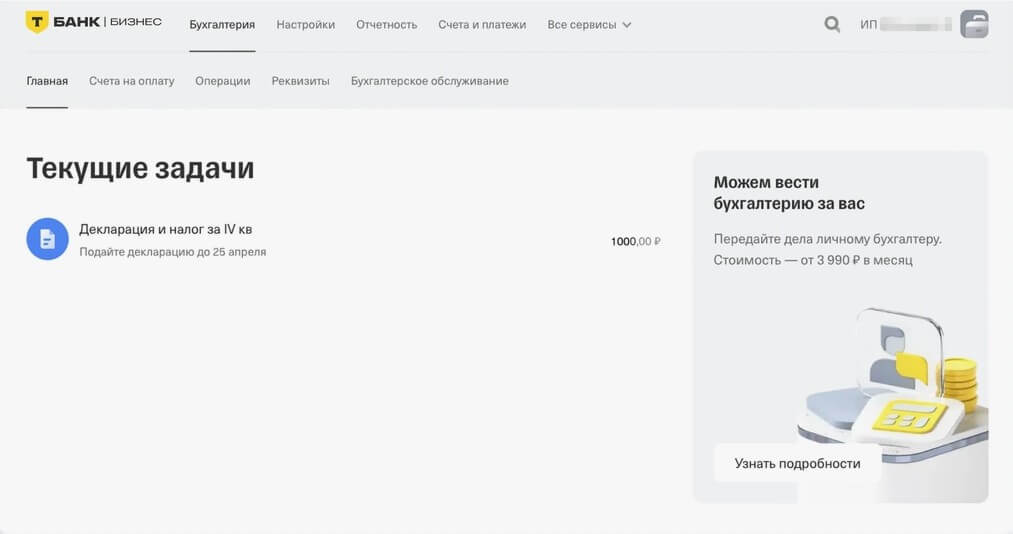
Task: Open Счета и платежи in top menu
Action: (x=481, y=24)
